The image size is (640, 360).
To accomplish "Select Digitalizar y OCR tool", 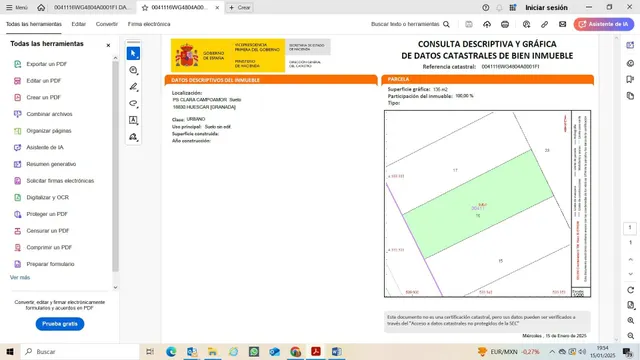I will point(41,197).
